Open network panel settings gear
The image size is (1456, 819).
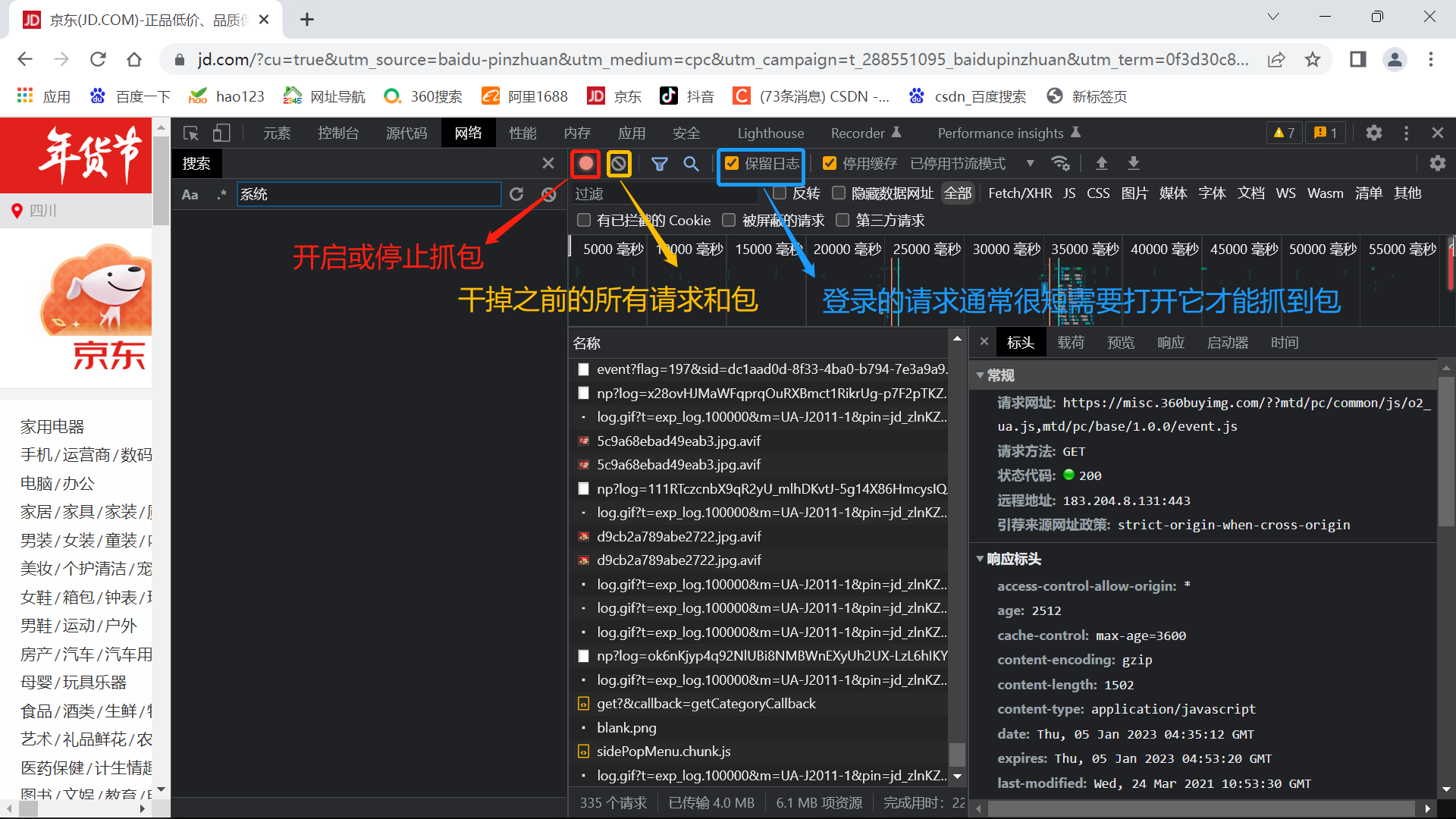[x=1437, y=163]
